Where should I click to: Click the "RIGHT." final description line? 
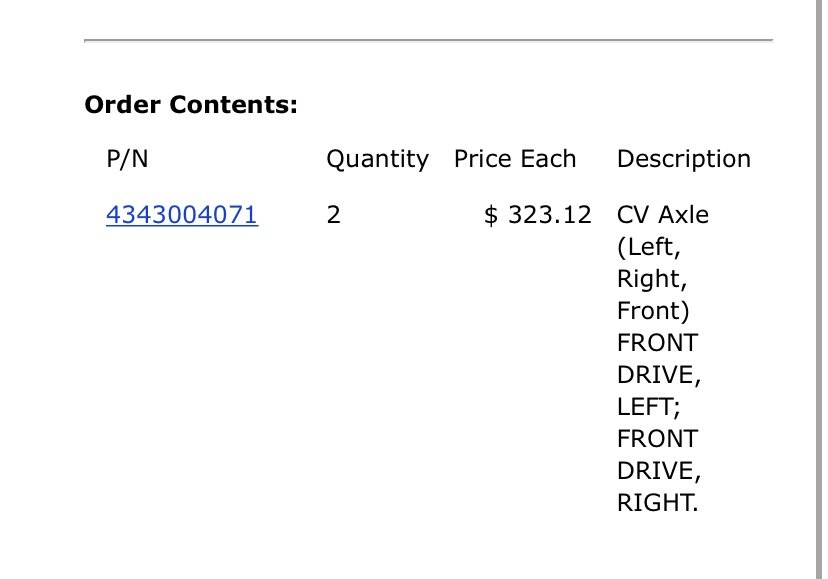[657, 503]
